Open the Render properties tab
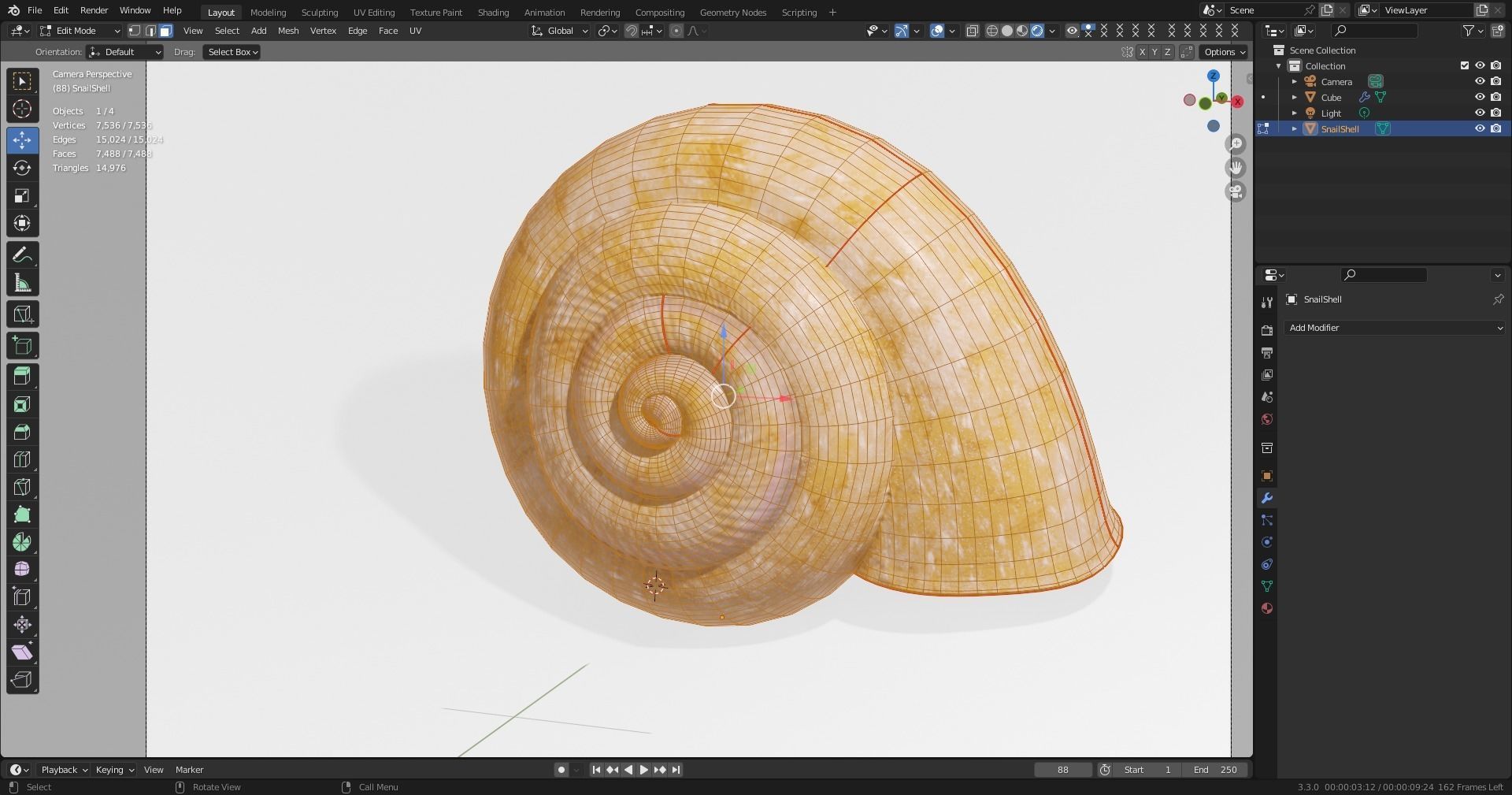The image size is (1512, 795). [1266, 330]
